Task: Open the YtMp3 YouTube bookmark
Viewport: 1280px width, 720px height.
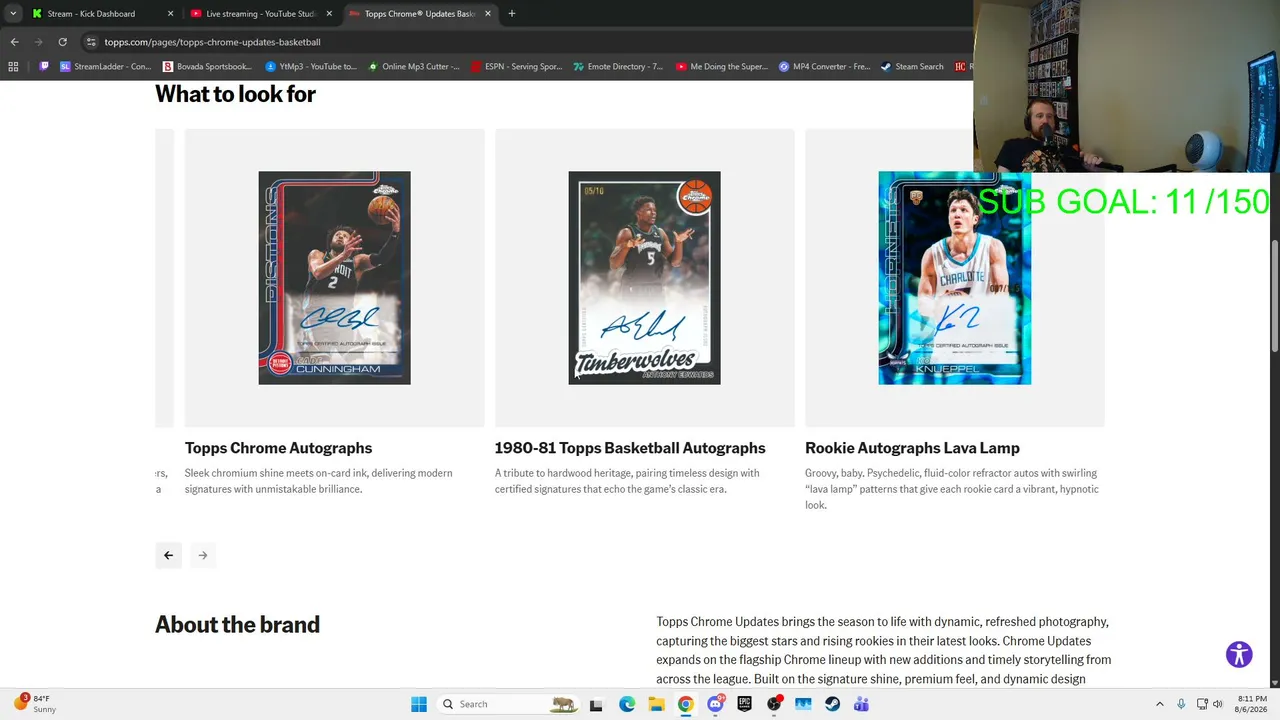Action: [x=311, y=67]
